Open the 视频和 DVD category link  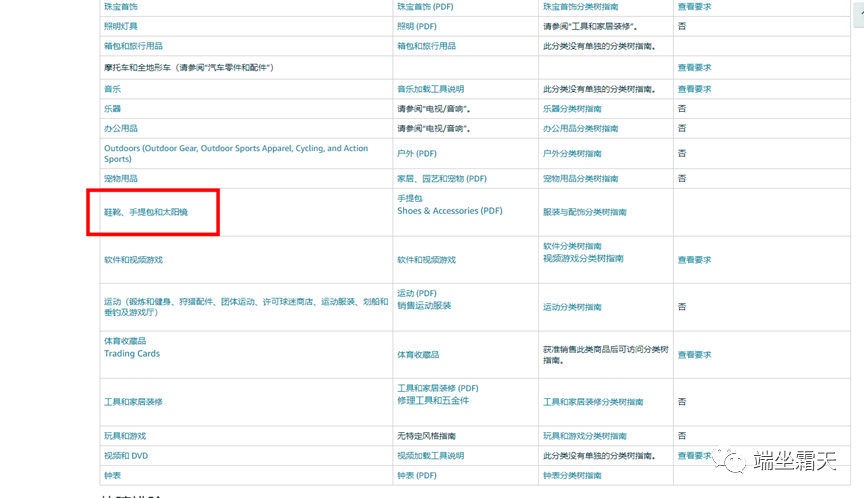click(126, 456)
